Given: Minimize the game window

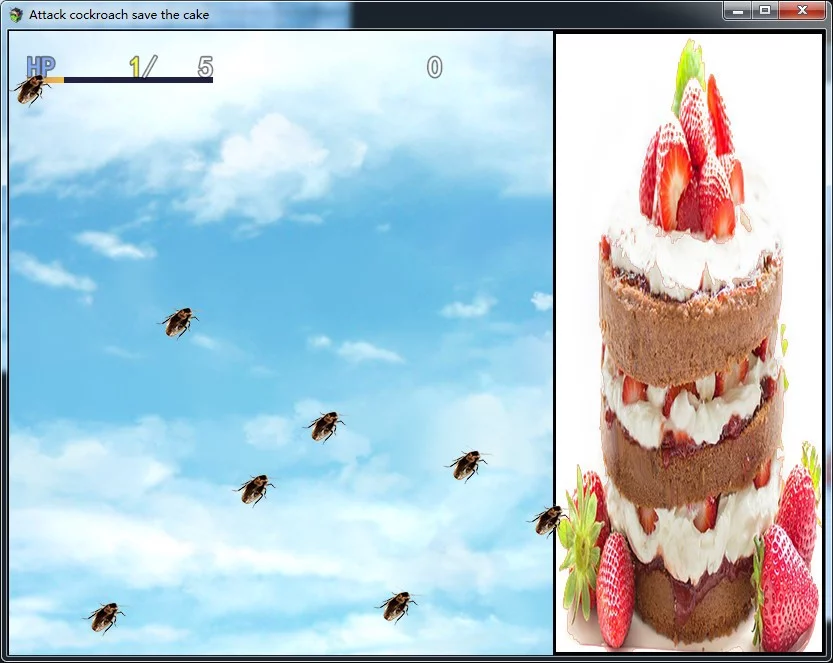Looking at the screenshot, I should click(737, 11).
